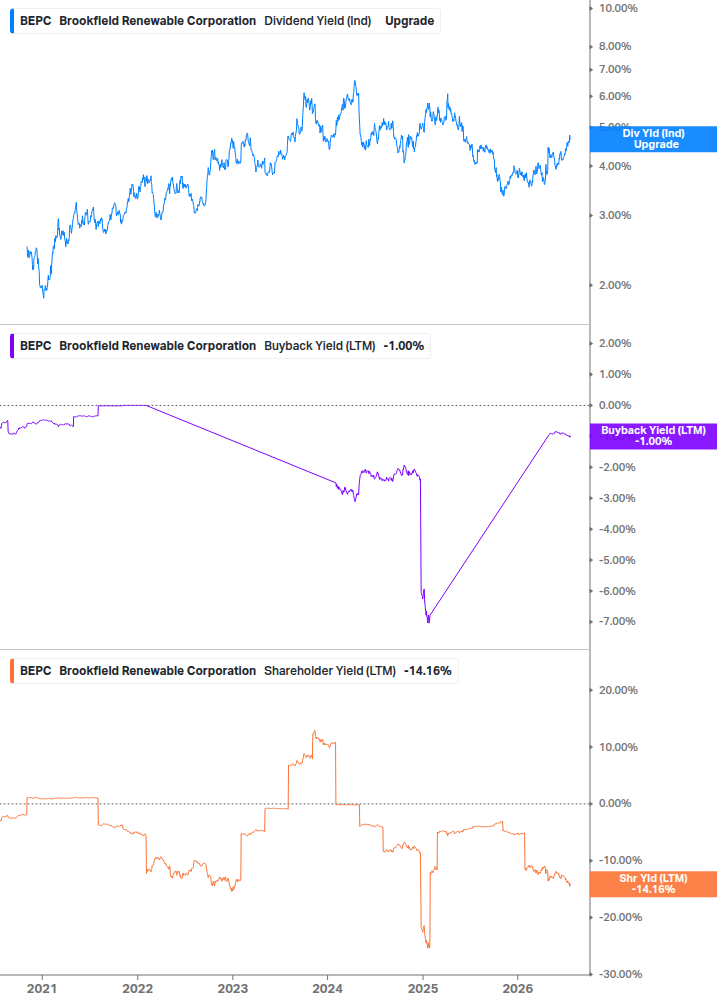Click the 2026 label on the time axis
This screenshot has width=717, height=1005.
coord(518,988)
